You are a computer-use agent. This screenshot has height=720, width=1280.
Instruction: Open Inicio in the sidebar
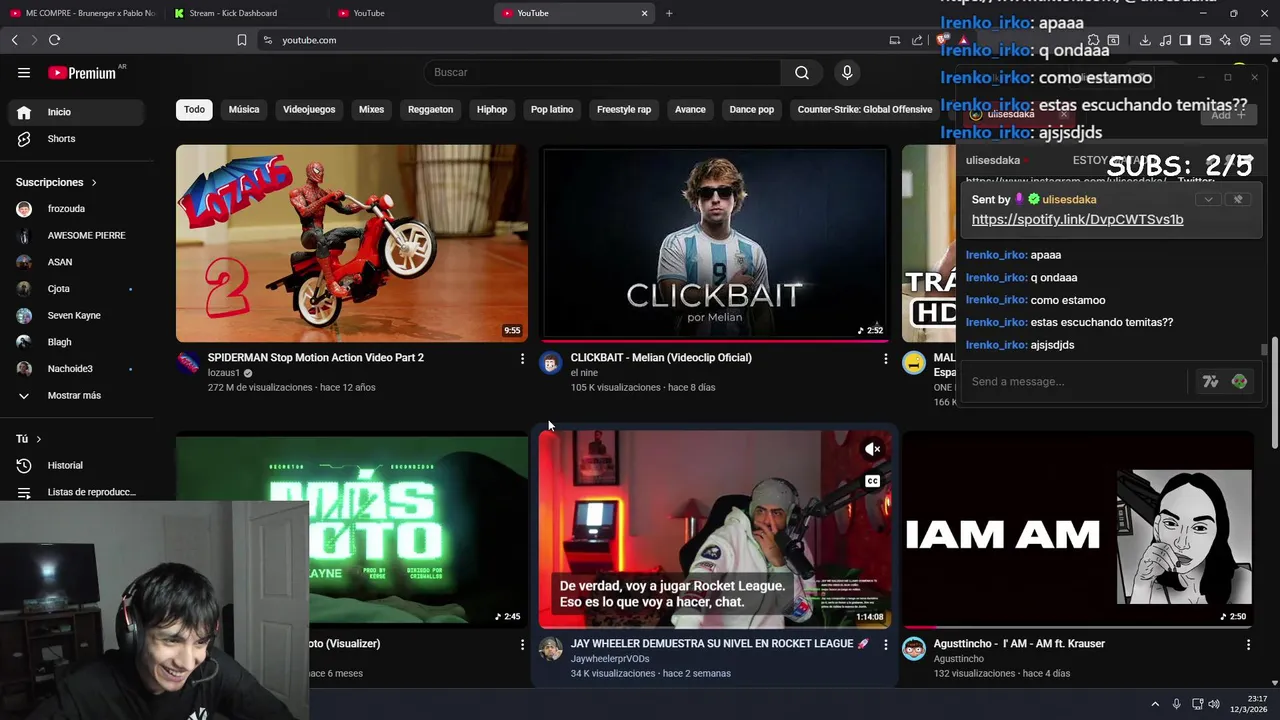tap(78, 112)
